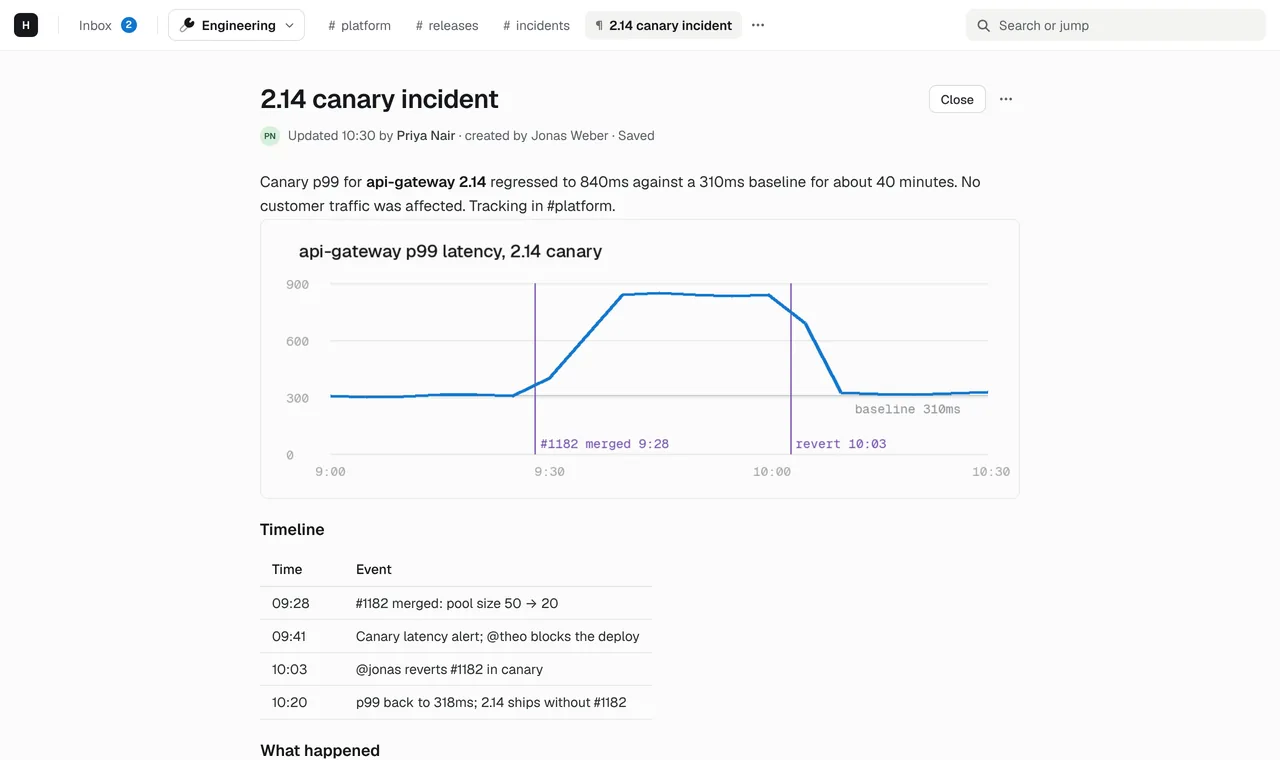Screen dimensions: 1280x760
Task: Click the author name Priya Nair
Action: [x=426, y=136]
